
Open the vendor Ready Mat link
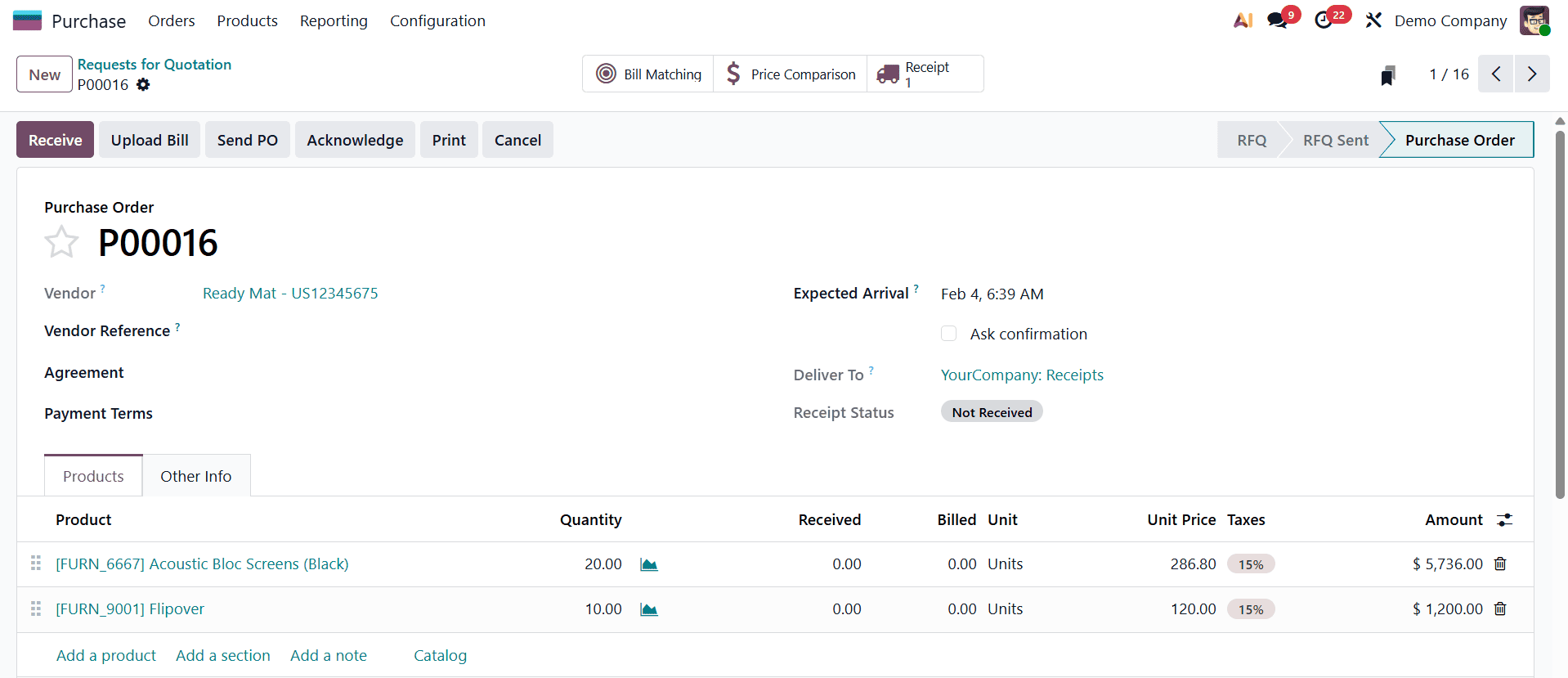pyautogui.click(x=290, y=293)
